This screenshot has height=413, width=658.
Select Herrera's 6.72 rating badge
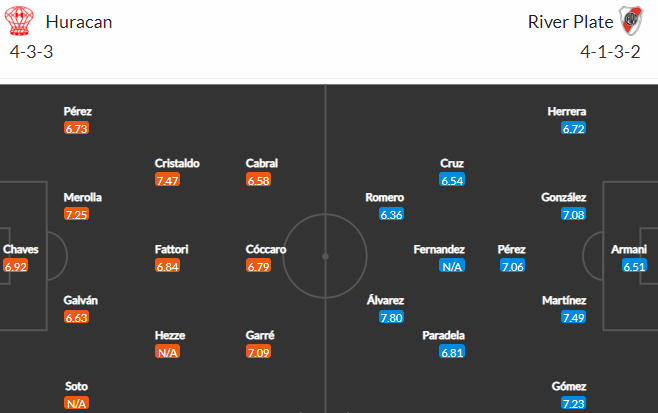[x=573, y=128]
